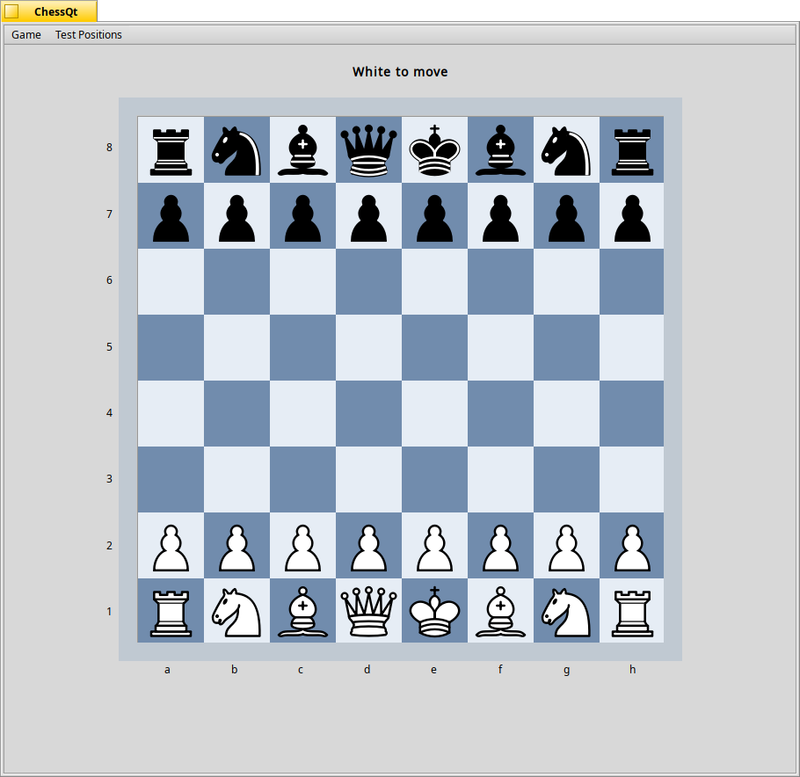
Task: Click the empty c3 square
Action: pos(303,479)
